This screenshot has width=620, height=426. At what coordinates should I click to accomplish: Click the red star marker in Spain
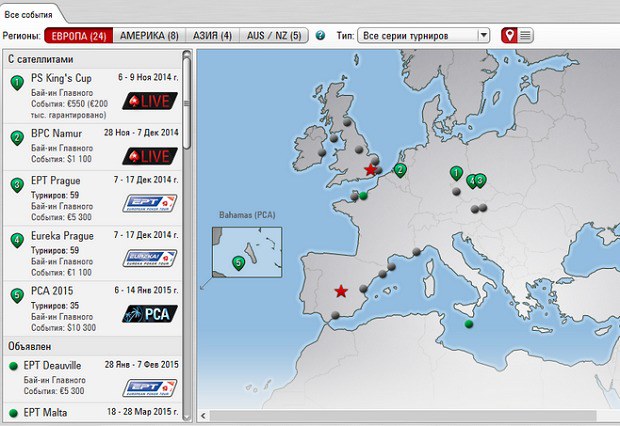click(341, 292)
